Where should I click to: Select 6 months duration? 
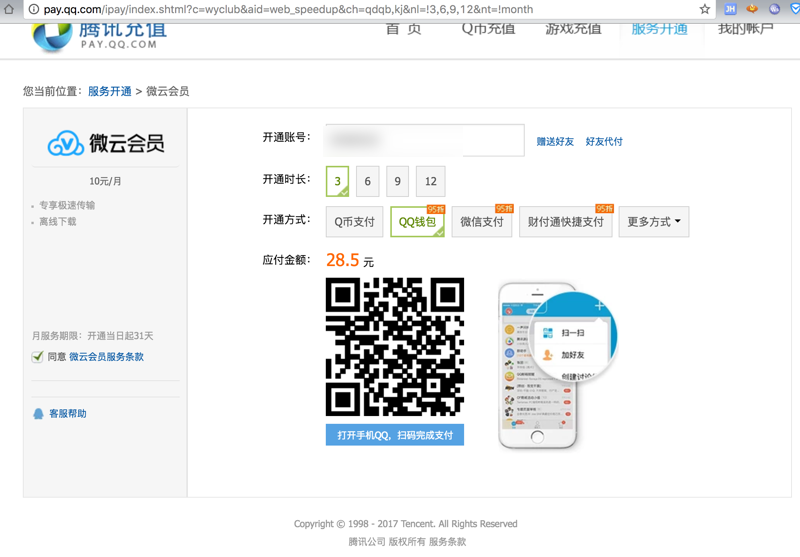pyautogui.click(x=367, y=181)
